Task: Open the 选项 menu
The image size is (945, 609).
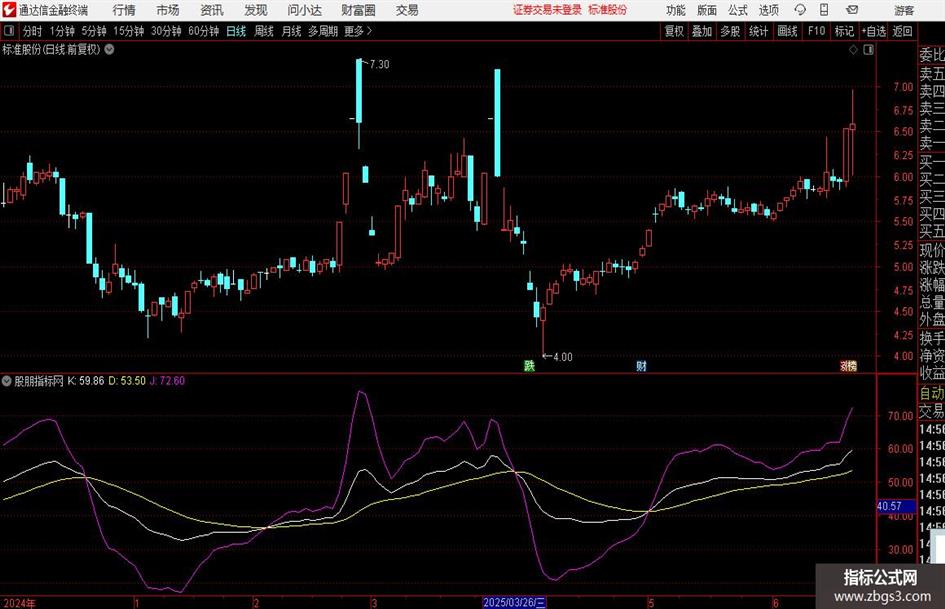Action: point(768,10)
